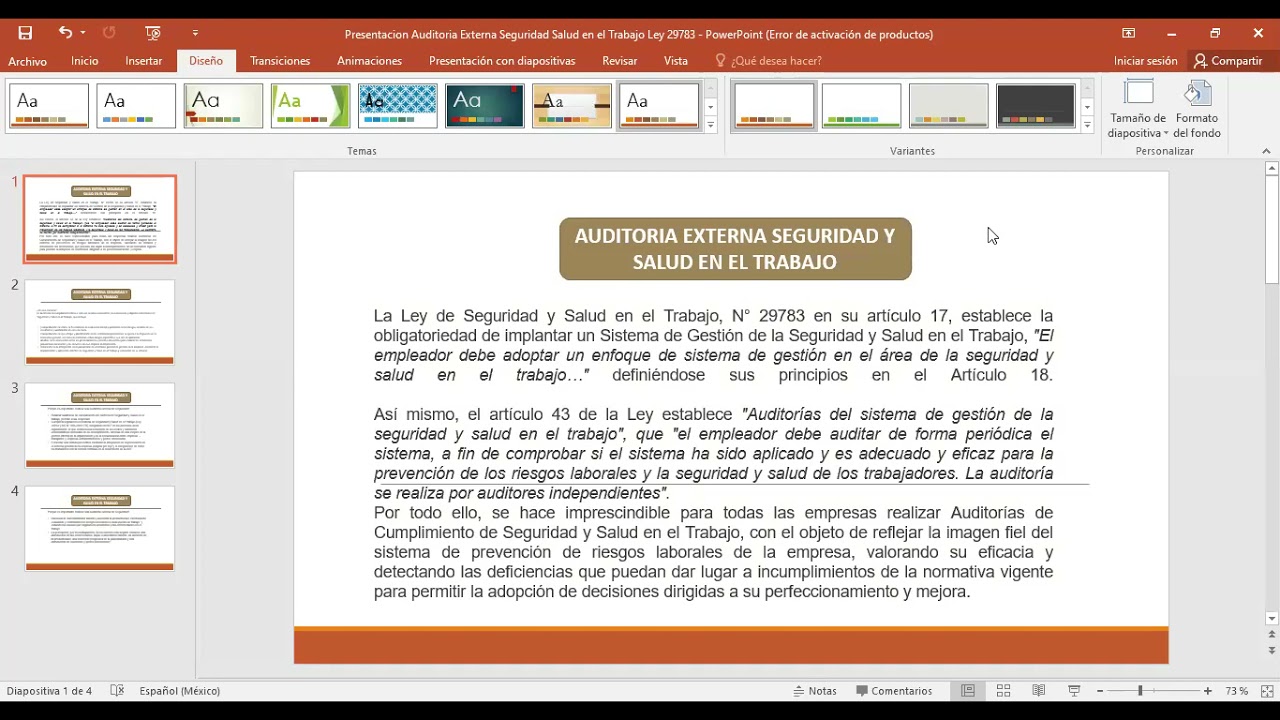Viewport: 1280px width, 720px height.
Task: Apply the green gradient theme
Action: click(310, 106)
